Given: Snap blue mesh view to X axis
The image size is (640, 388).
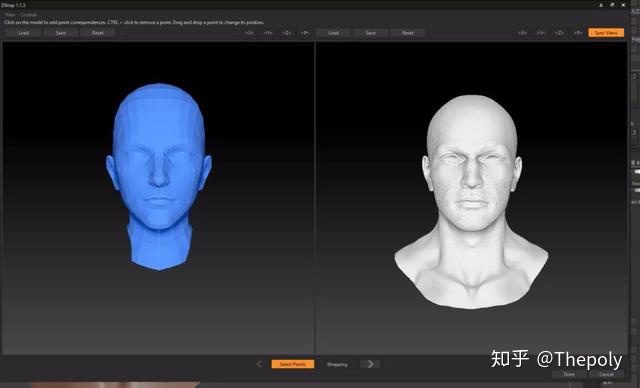Looking at the screenshot, I should tap(249, 33).
